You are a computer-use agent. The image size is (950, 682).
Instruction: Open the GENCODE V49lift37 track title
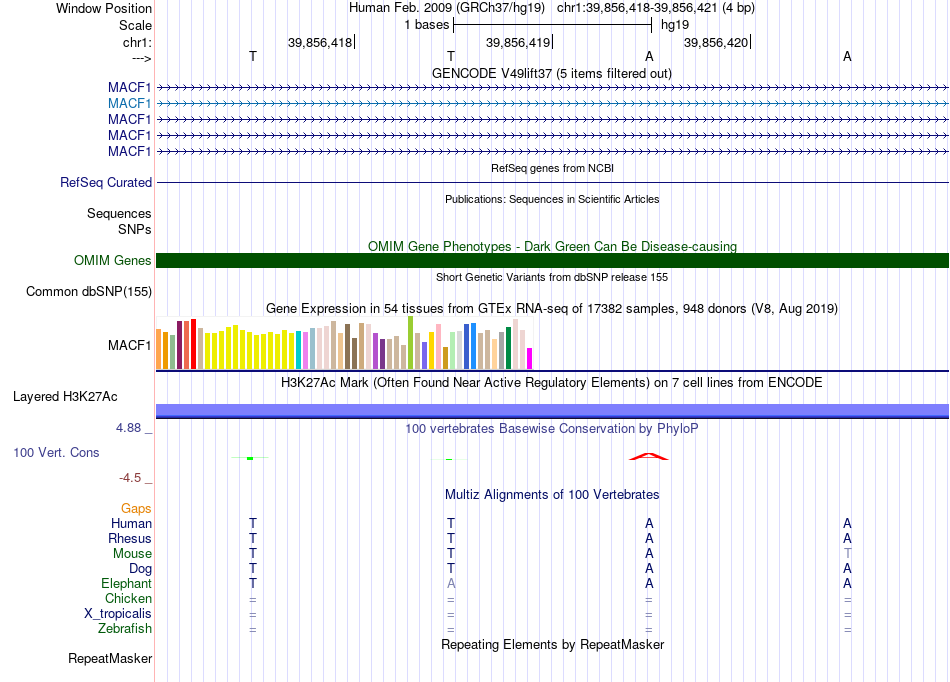[552, 73]
